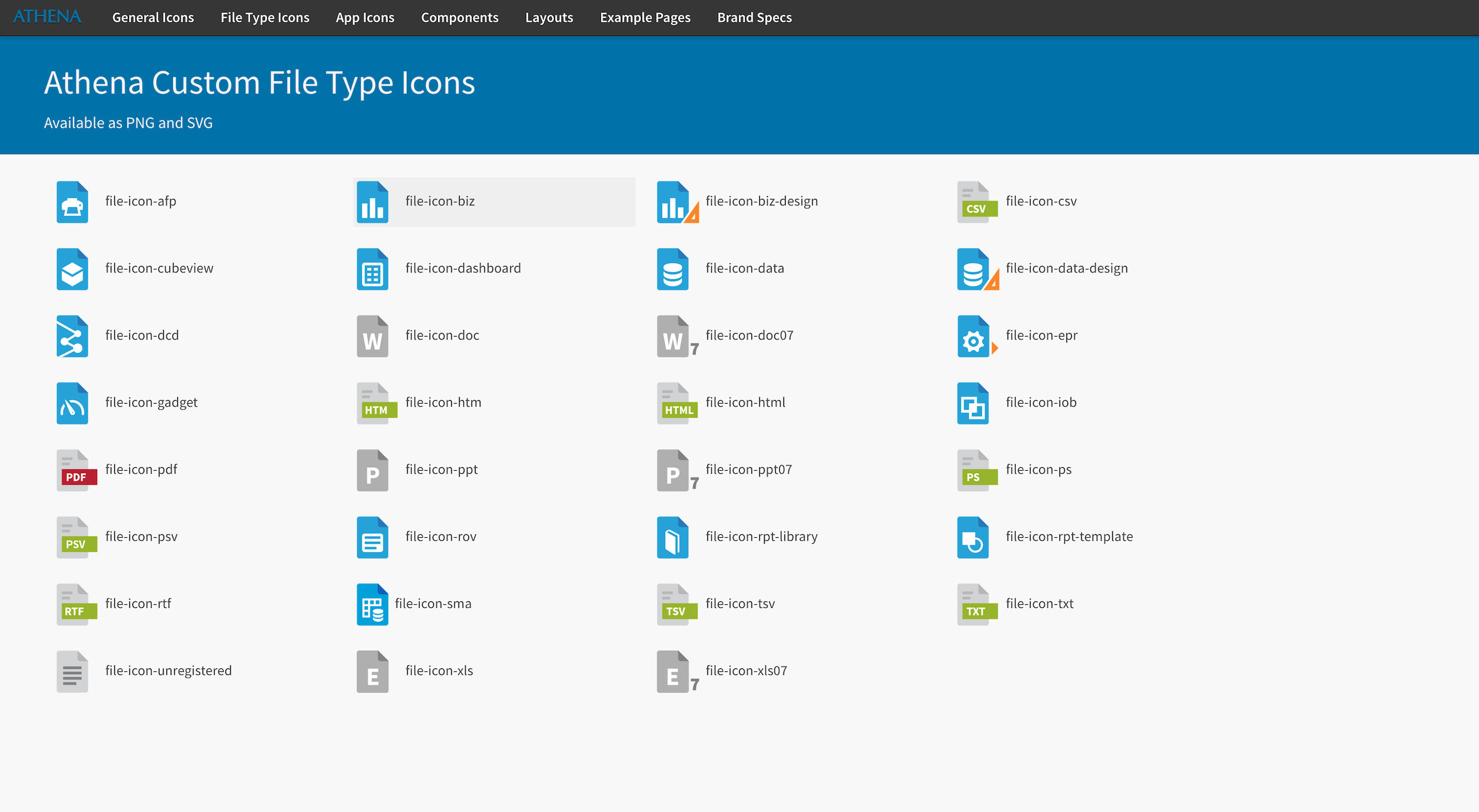Click the file-icon-biz-design label
This screenshot has width=1479, height=812.
click(762, 201)
